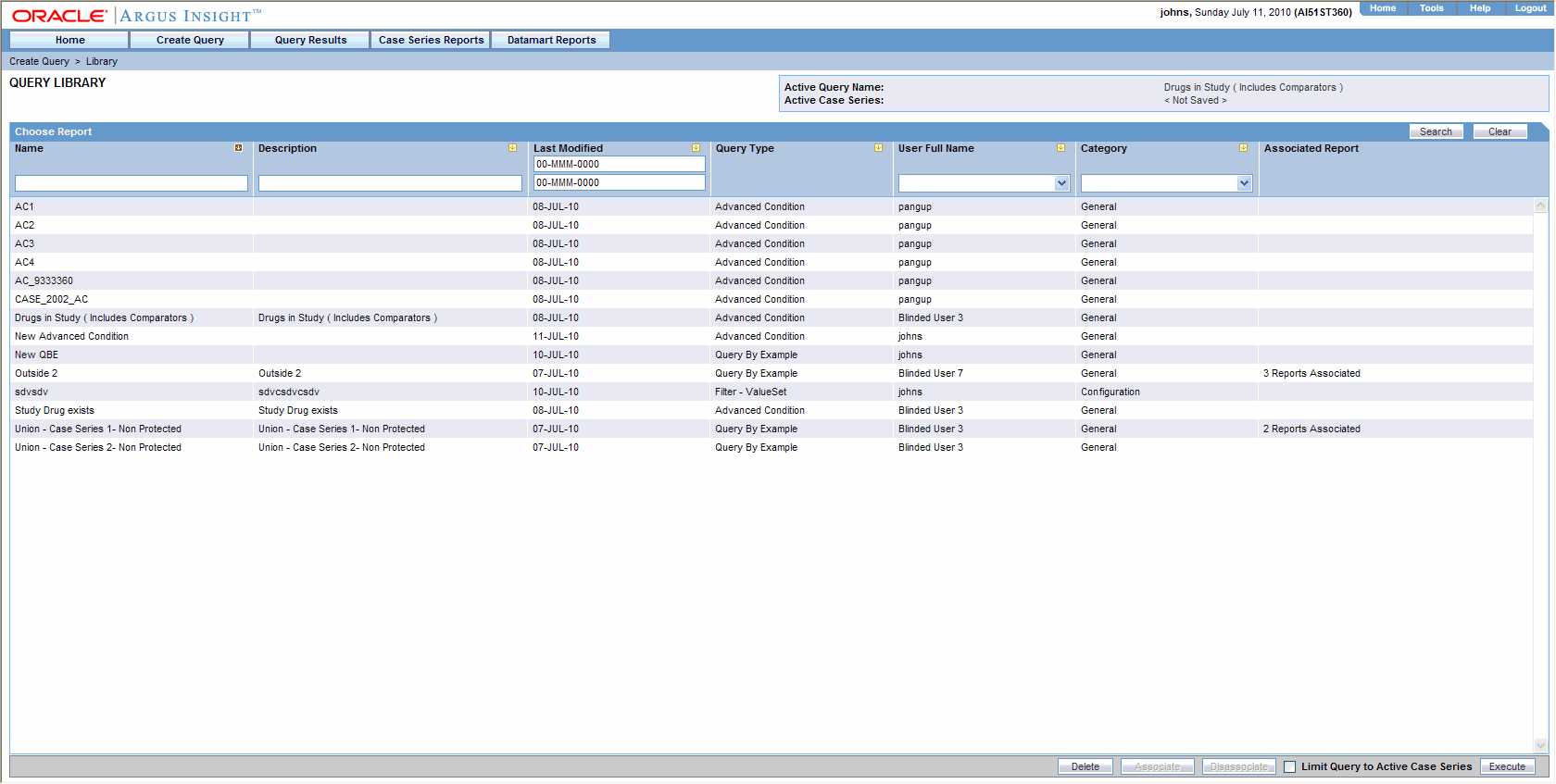Image resolution: width=1556 pixels, height=784 pixels.
Task: Click the sort icon in the Query Type header
Action: (878, 148)
